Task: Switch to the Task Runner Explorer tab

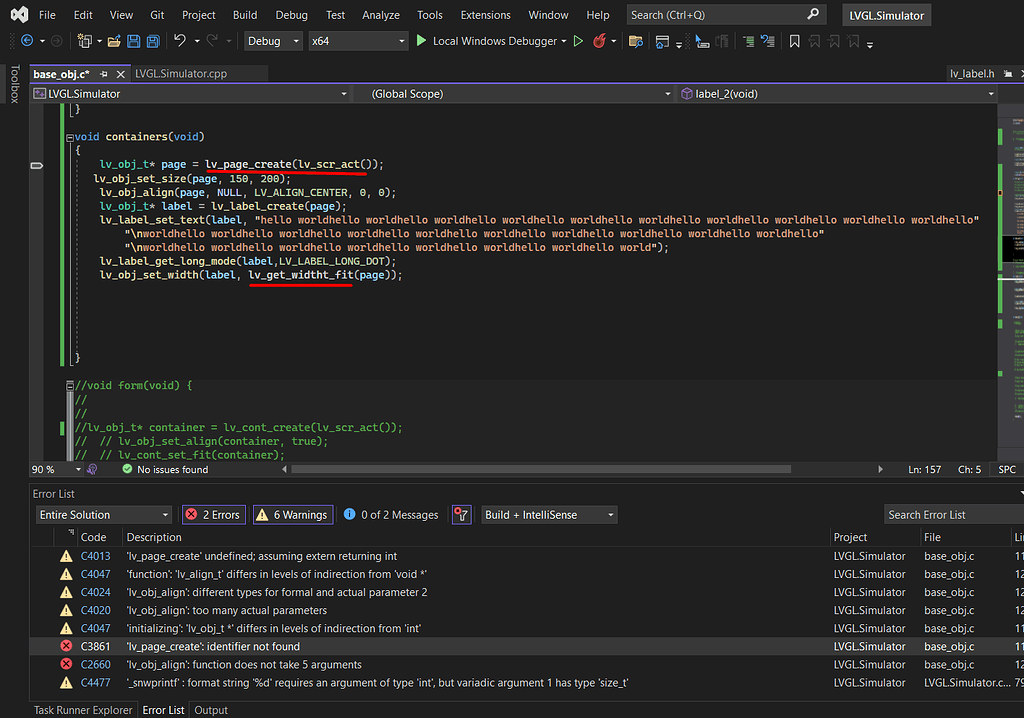Action: point(83,710)
